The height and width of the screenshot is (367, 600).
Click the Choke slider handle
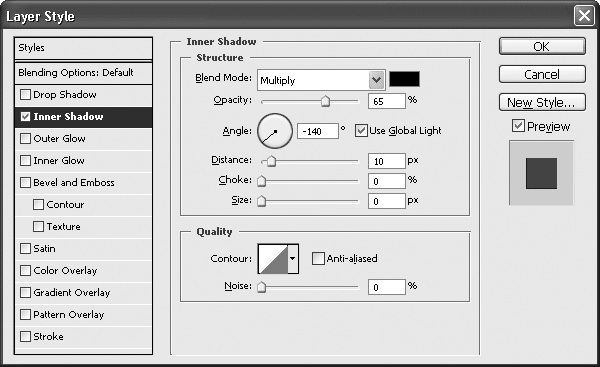261,181
